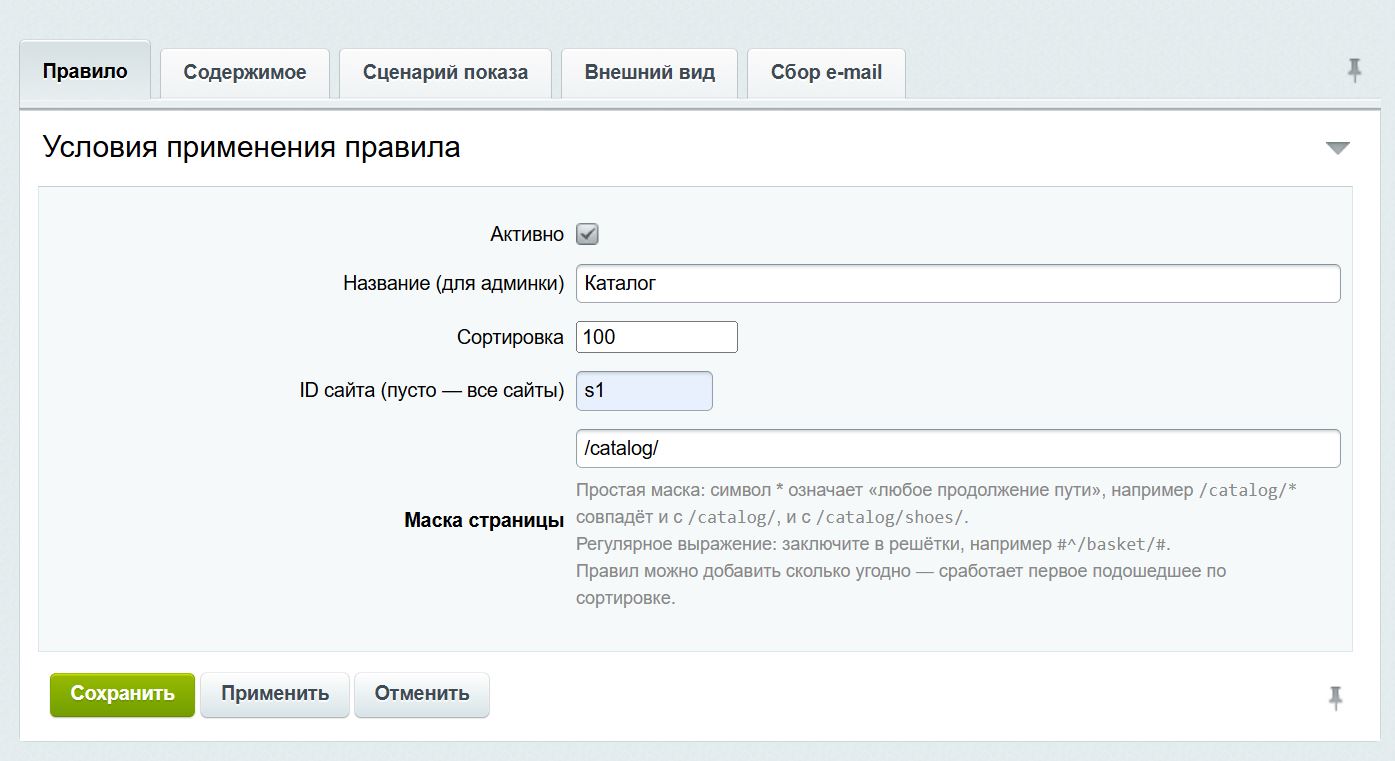Toggle the Активно checkbox
The width and height of the screenshot is (1395, 761).
pyautogui.click(x=587, y=234)
